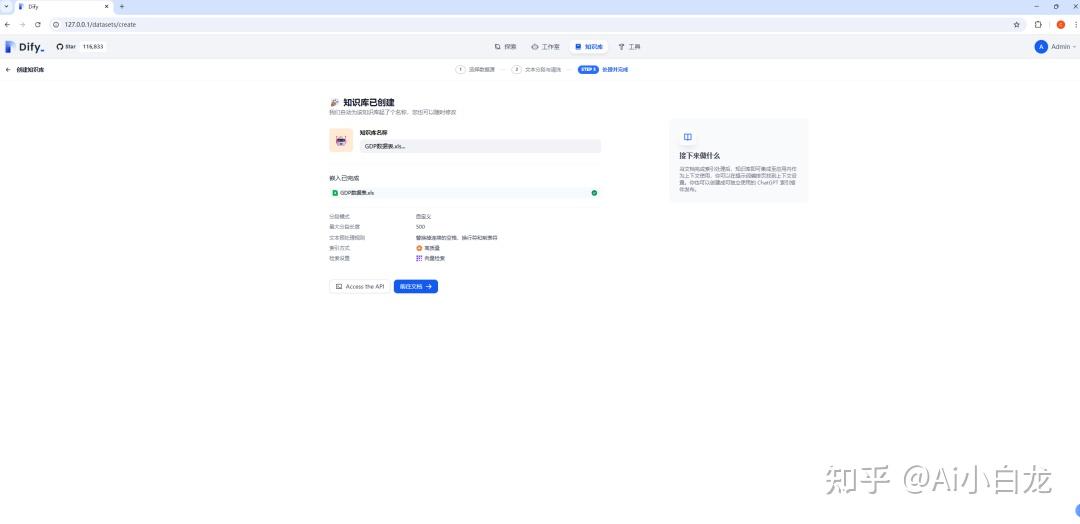The image size is (1080, 524).
Task: Open the Admin account dropdown
Action: coord(1056,46)
